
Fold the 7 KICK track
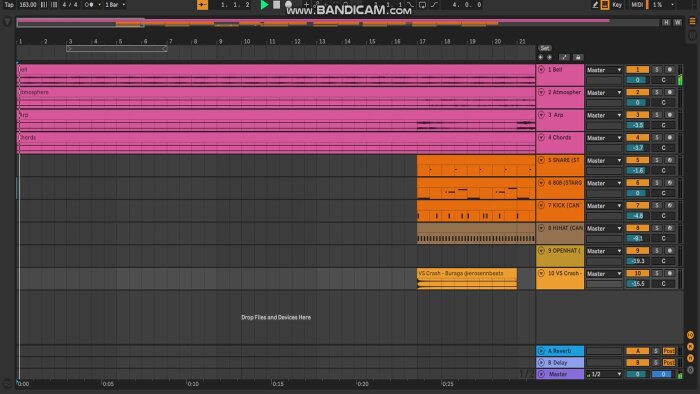pos(541,206)
